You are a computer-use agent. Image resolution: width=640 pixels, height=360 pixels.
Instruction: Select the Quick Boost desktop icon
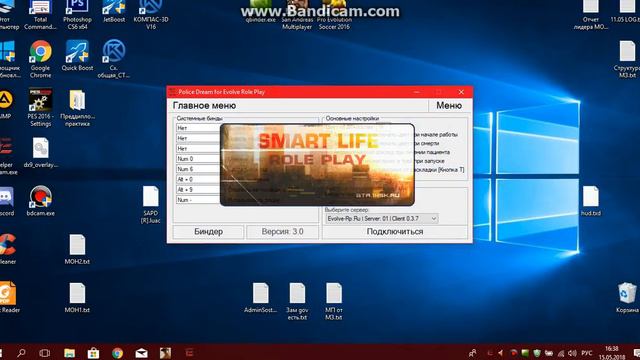tap(77, 56)
